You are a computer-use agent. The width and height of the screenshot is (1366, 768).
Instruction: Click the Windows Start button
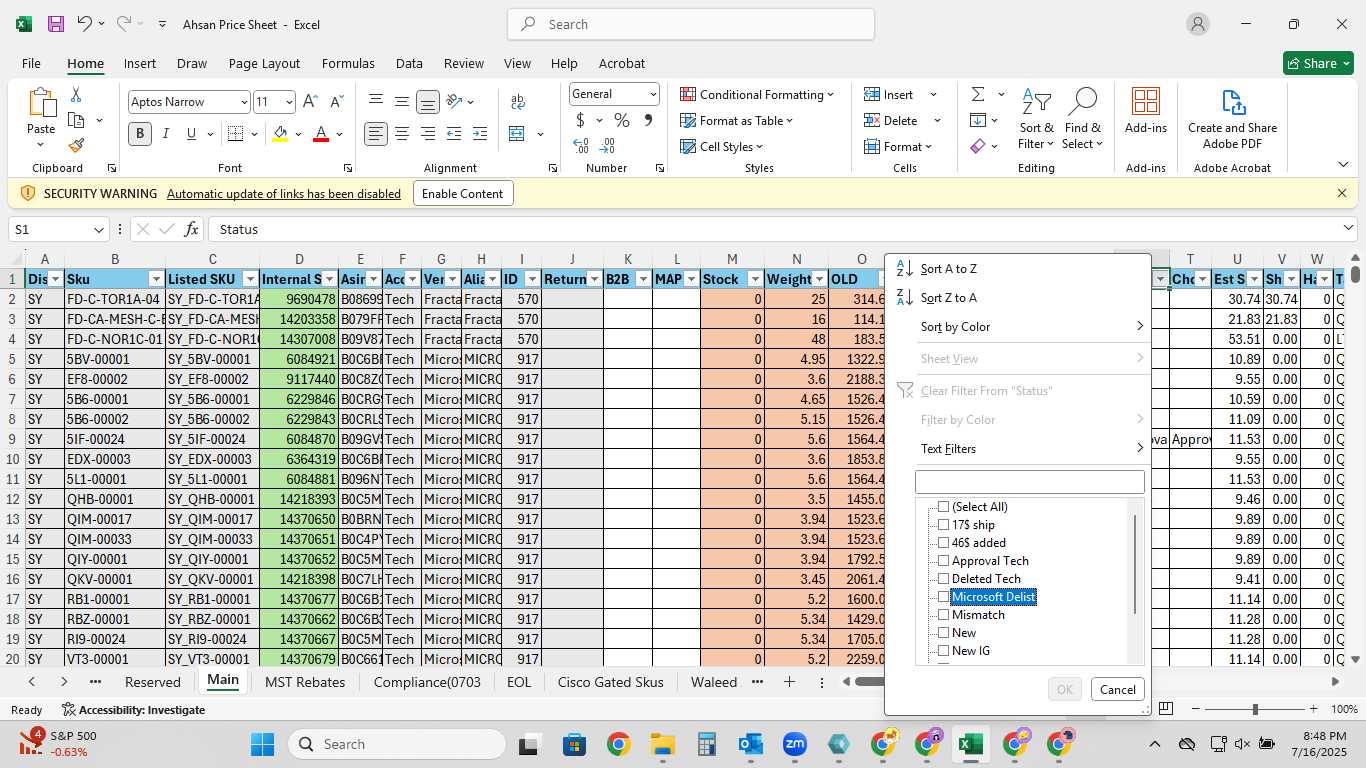click(x=262, y=744)
